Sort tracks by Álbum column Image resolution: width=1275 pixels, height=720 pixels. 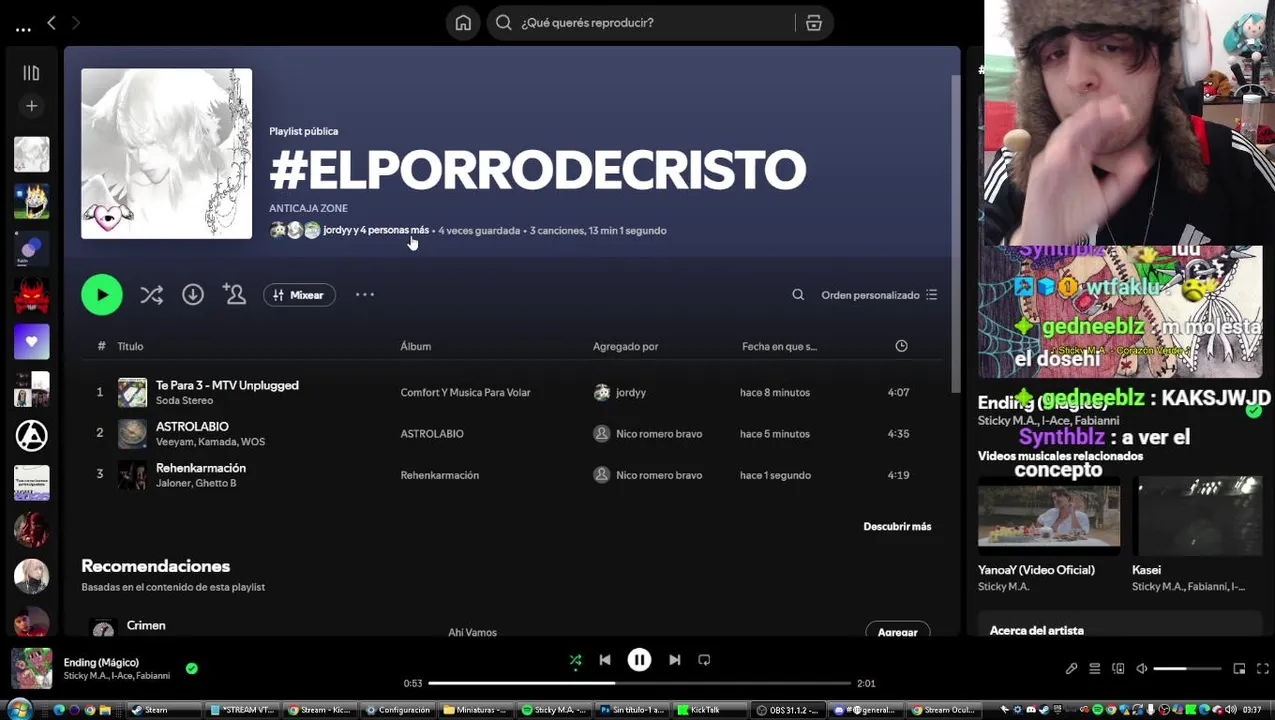coord(416,346)
